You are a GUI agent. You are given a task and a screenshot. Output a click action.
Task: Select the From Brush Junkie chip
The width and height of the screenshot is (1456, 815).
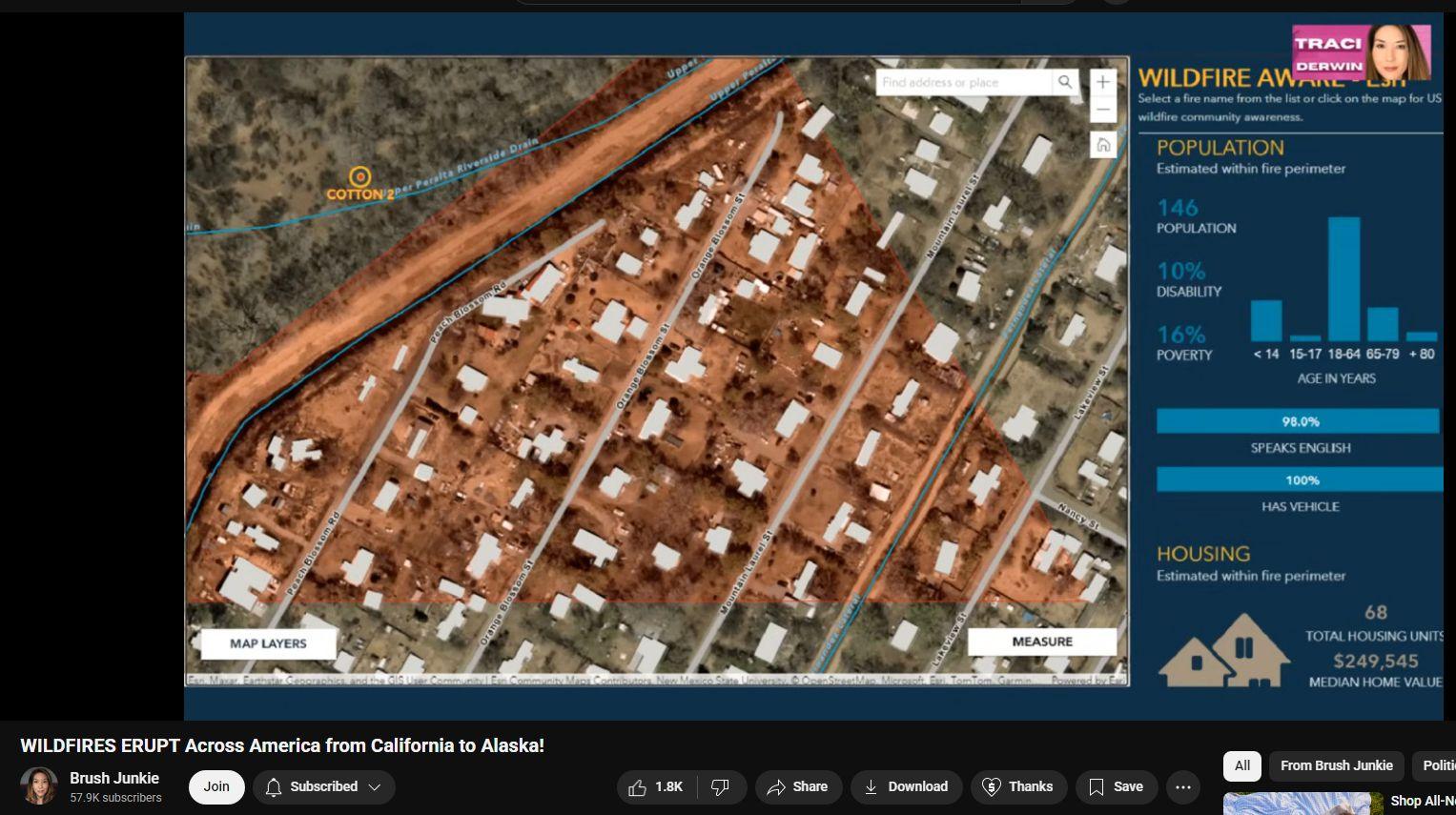(1336, 765)
